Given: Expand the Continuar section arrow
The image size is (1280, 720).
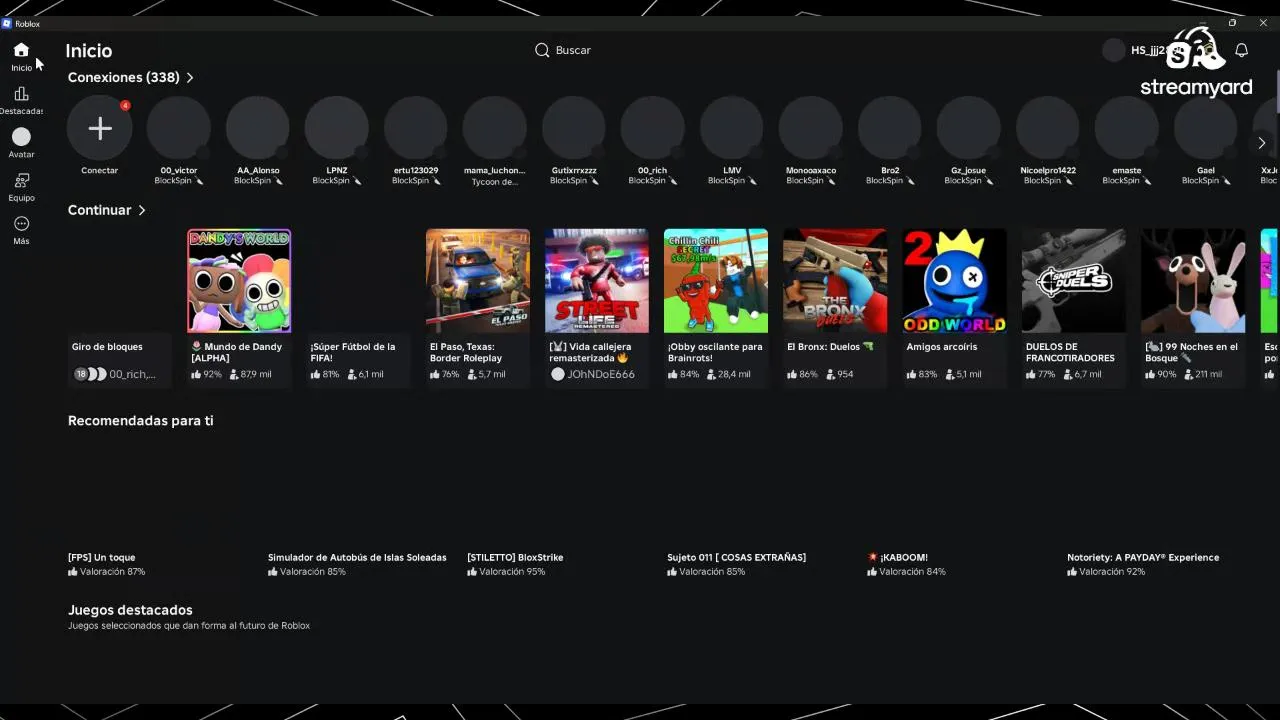Looking at the screenshot, I should point(142,210).
